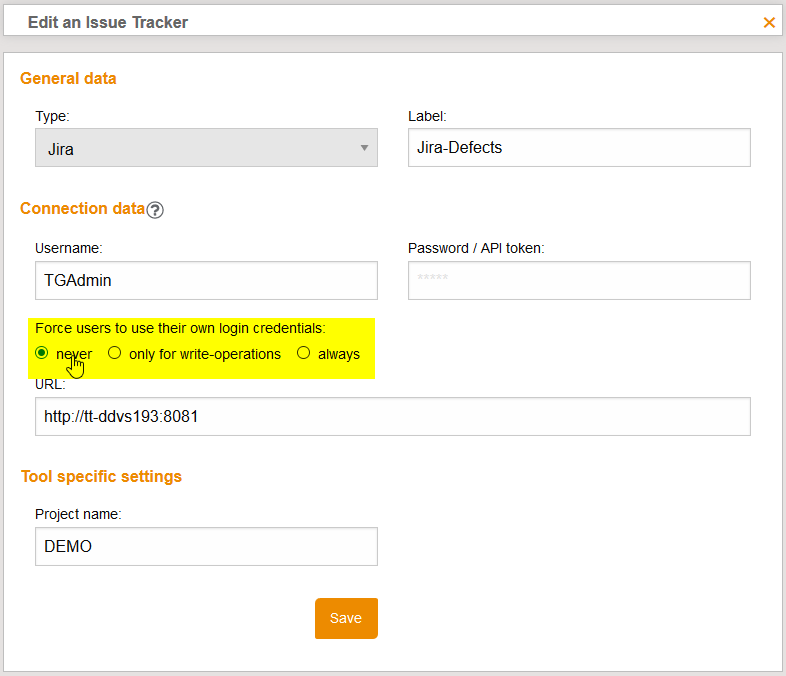This screenshot has width=786, height=676.
Task: Click the 'Password / API token:' label text
Action: click(x=476, y=248)
